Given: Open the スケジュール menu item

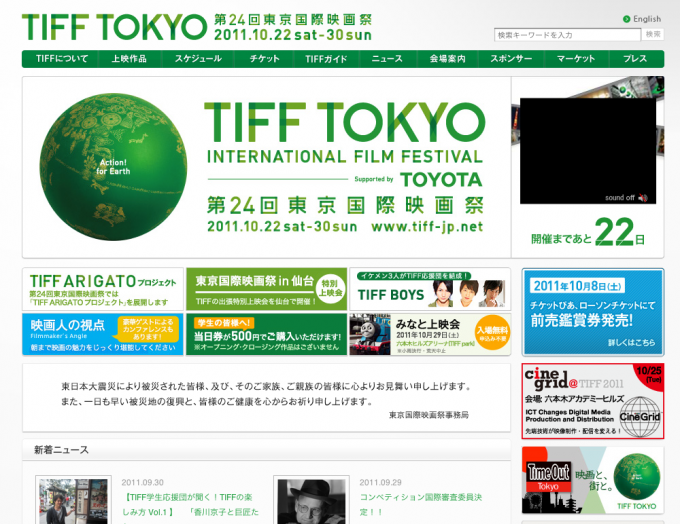Looking at the screenshot, I should 198,59.
